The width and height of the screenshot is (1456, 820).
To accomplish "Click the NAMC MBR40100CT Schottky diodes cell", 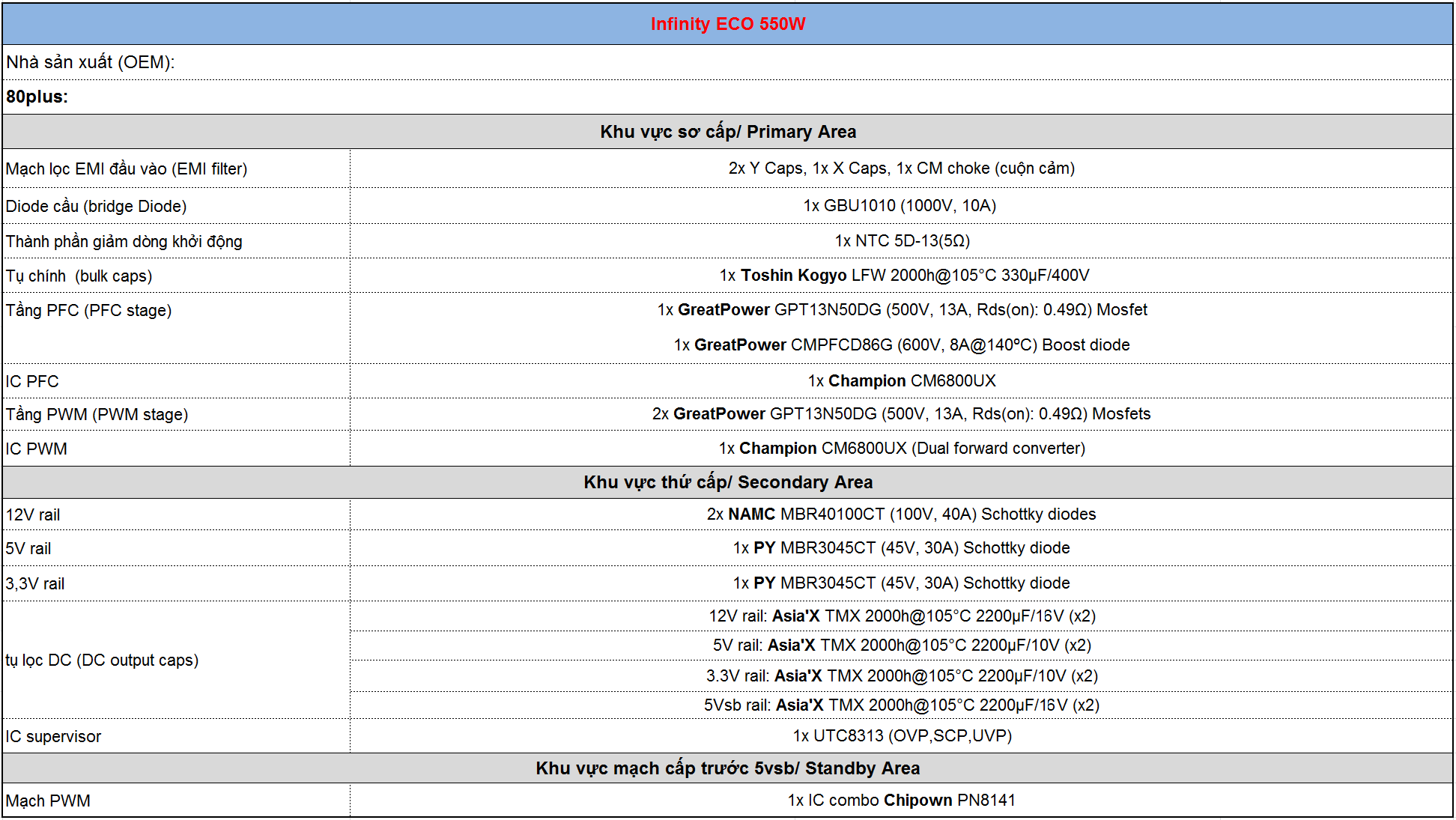I will [901, 514].
